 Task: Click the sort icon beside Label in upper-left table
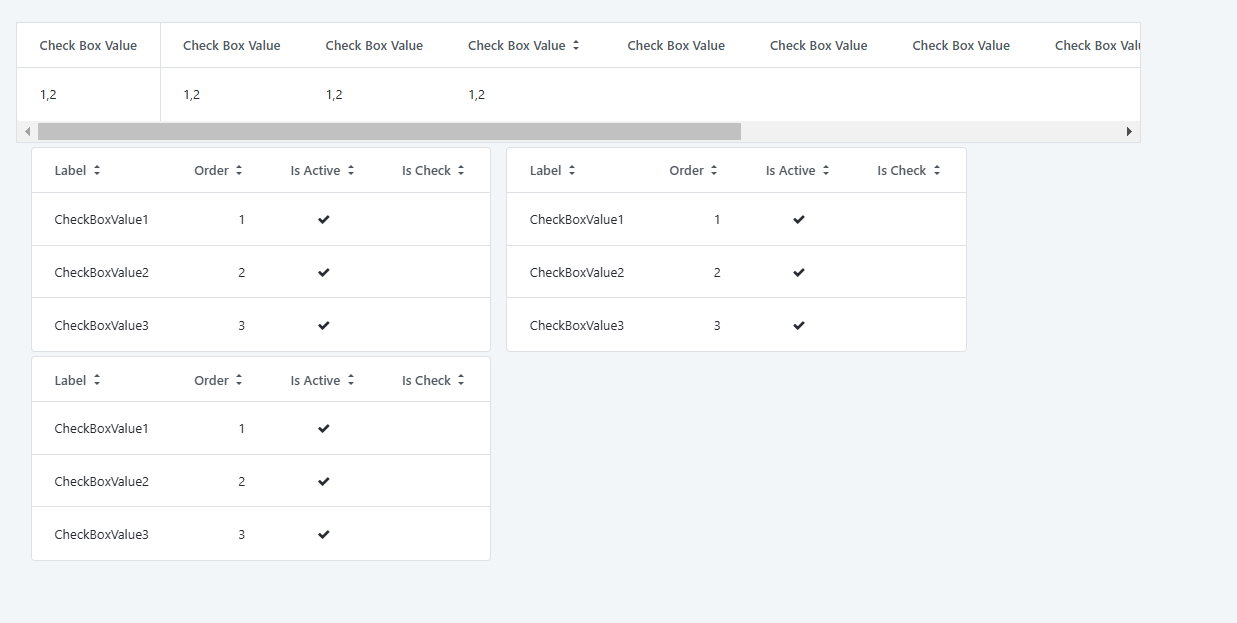pos(97,171)
